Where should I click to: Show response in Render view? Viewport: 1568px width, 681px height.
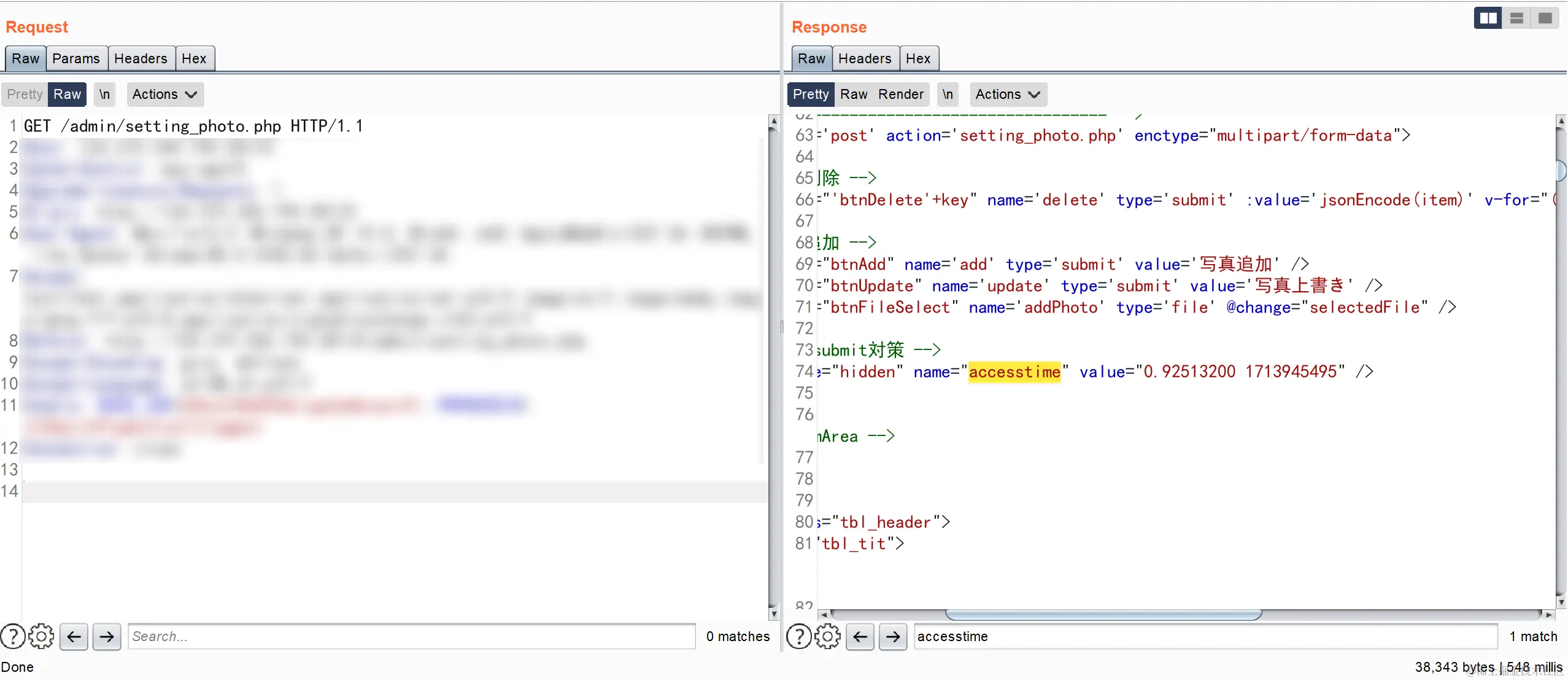coord(900,94)
